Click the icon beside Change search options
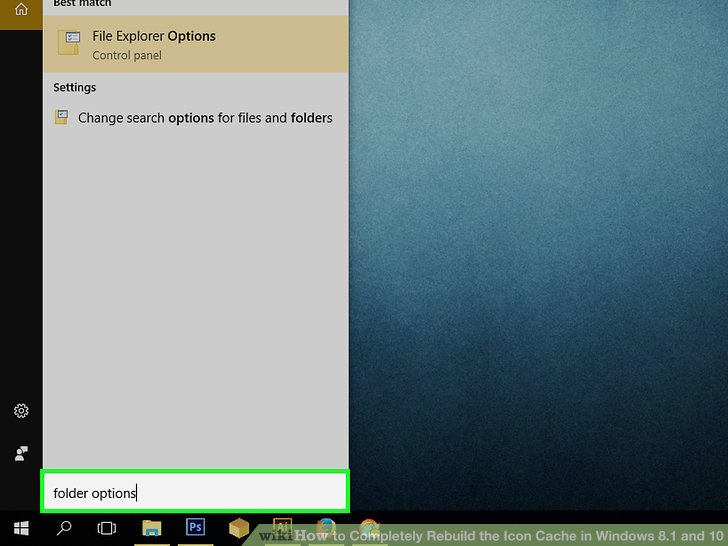 tap(61, 117)
